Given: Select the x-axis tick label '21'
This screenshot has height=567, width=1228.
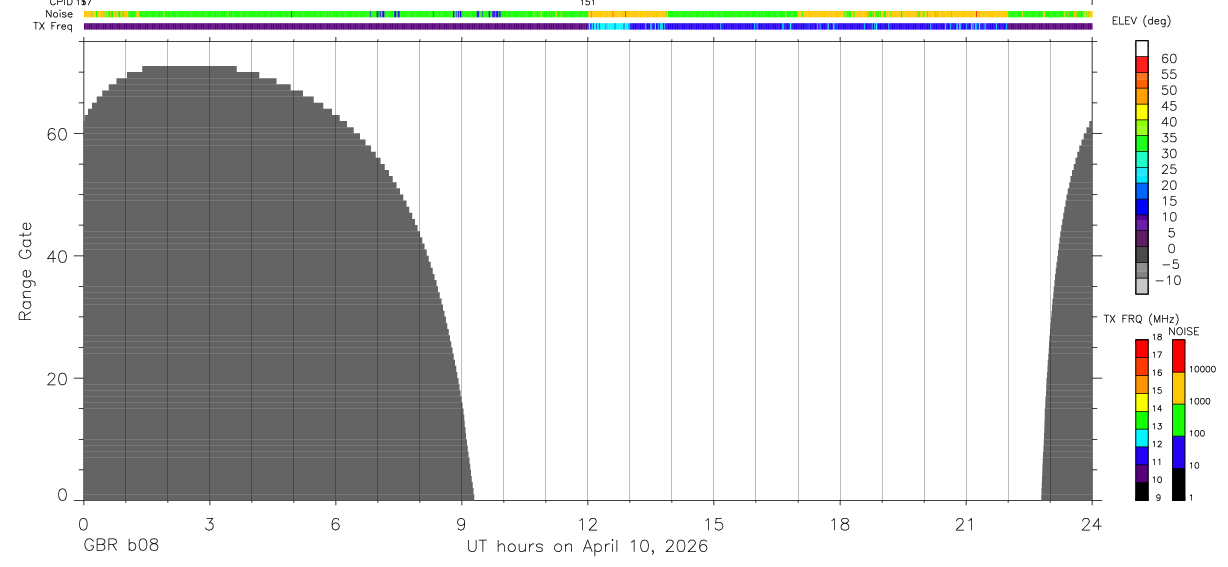Looking at the screenshot, I should tap(966, 525).
